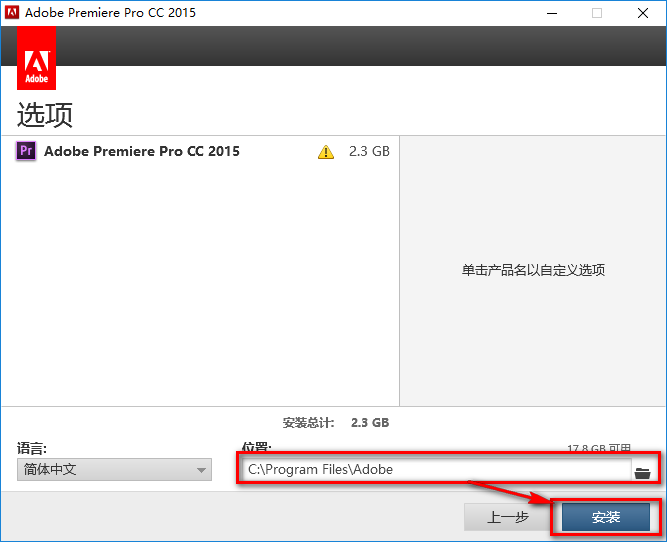Click the 安装 install button
667x560 pixels.
[x=606, y=517]
